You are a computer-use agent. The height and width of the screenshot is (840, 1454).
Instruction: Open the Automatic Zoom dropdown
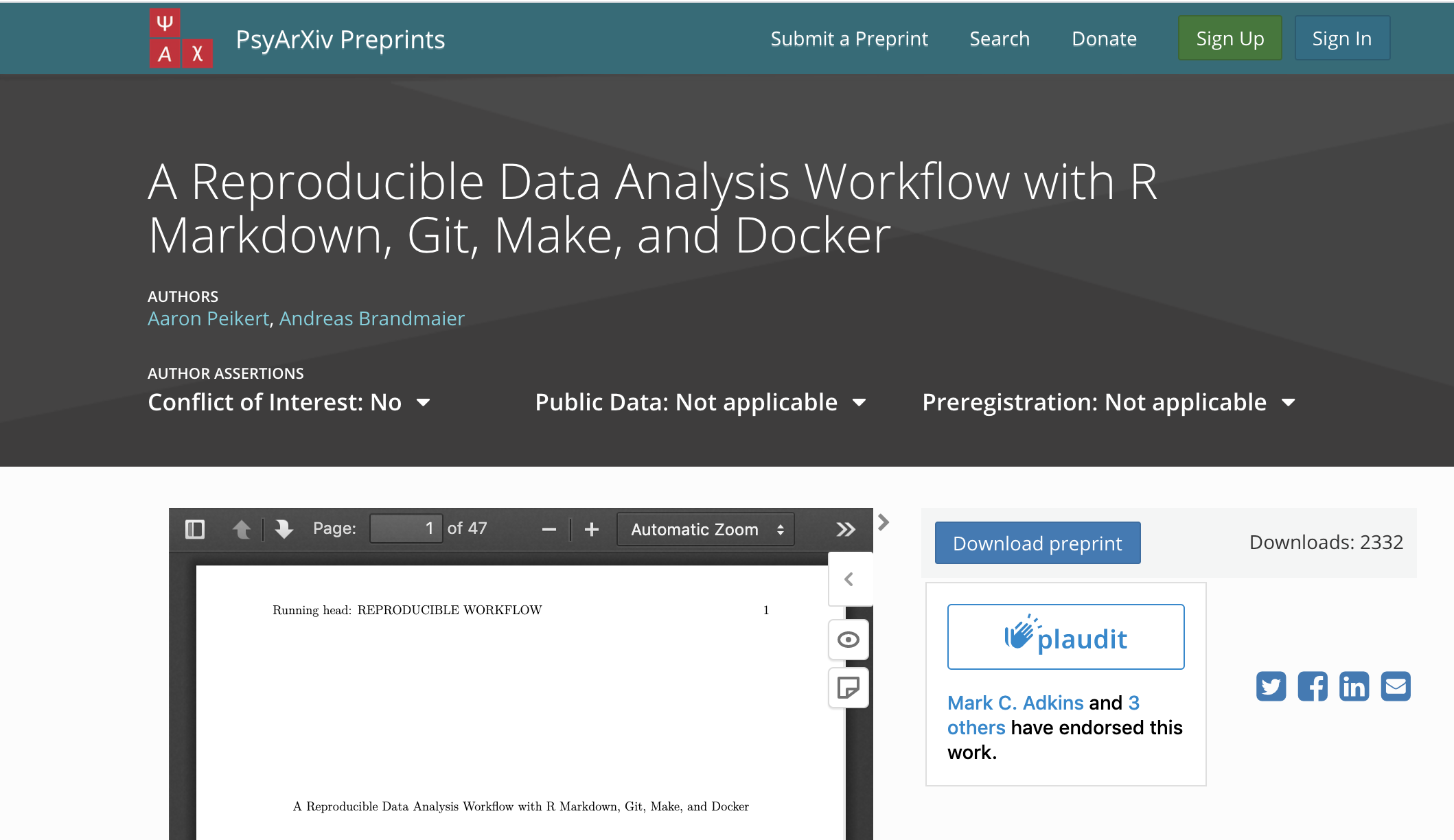[x=706, y=529]
